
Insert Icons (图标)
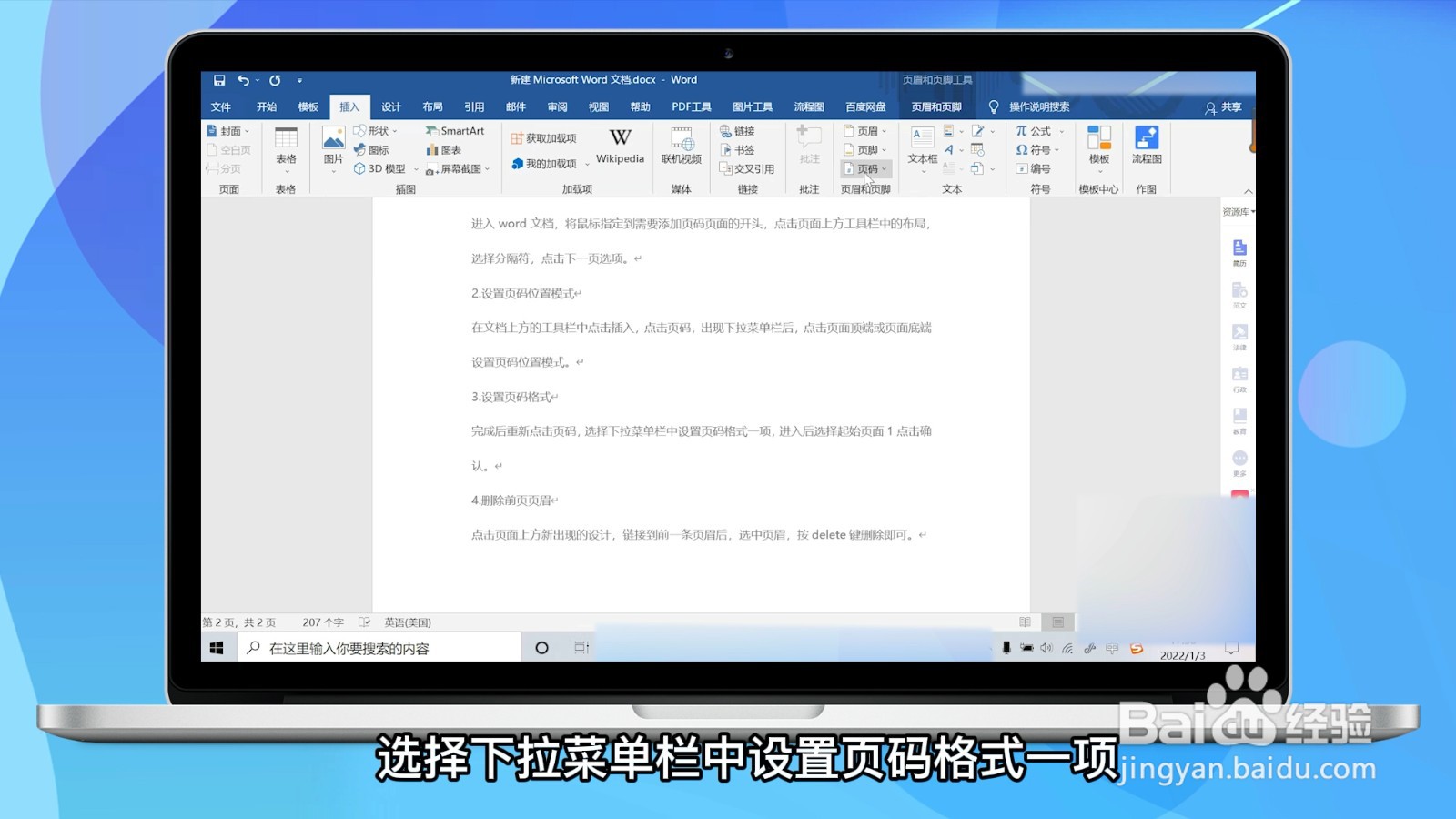coord(372,150)
